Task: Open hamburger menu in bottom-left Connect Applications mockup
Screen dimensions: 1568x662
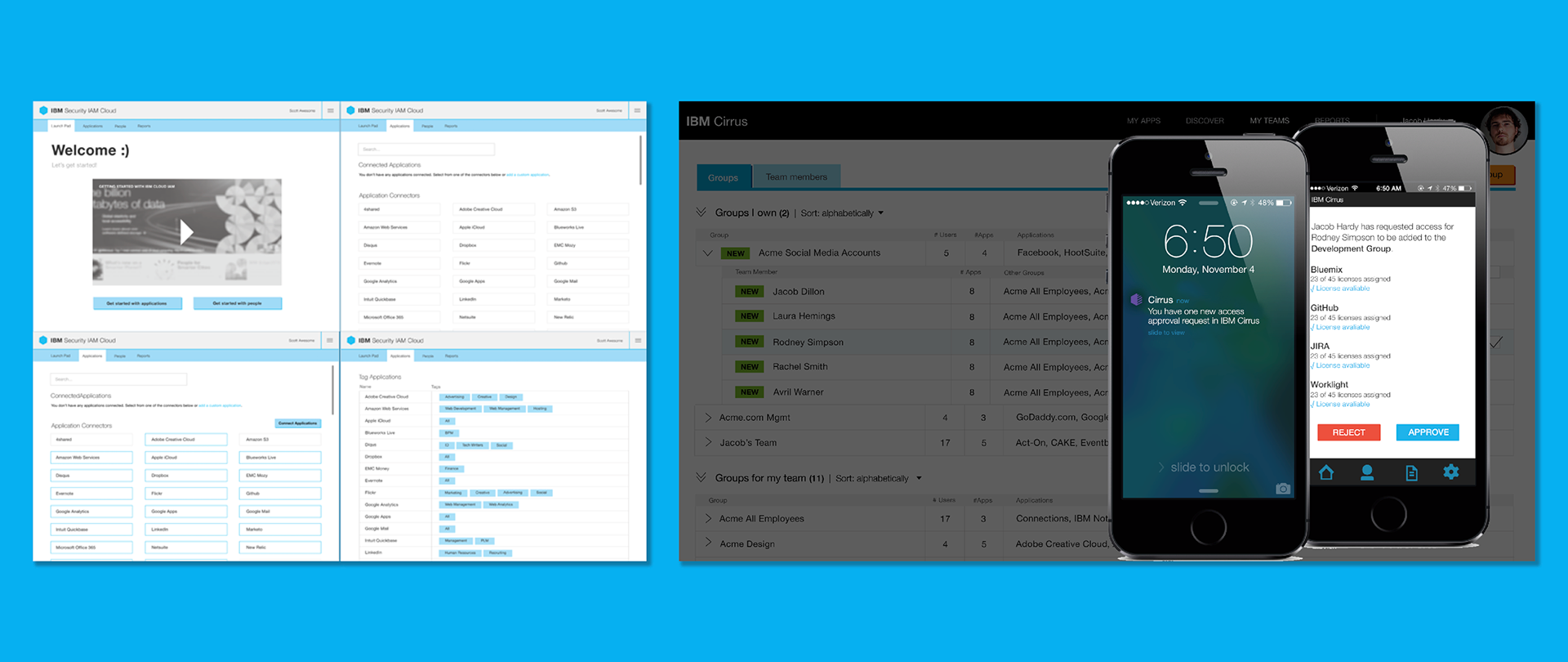Action: 330,340
